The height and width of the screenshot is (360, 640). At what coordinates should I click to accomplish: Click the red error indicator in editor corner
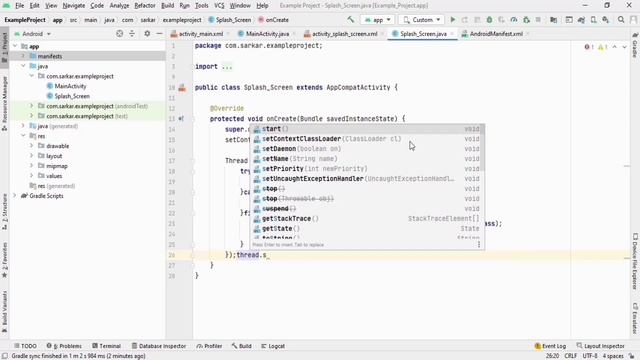pos(588,47)
